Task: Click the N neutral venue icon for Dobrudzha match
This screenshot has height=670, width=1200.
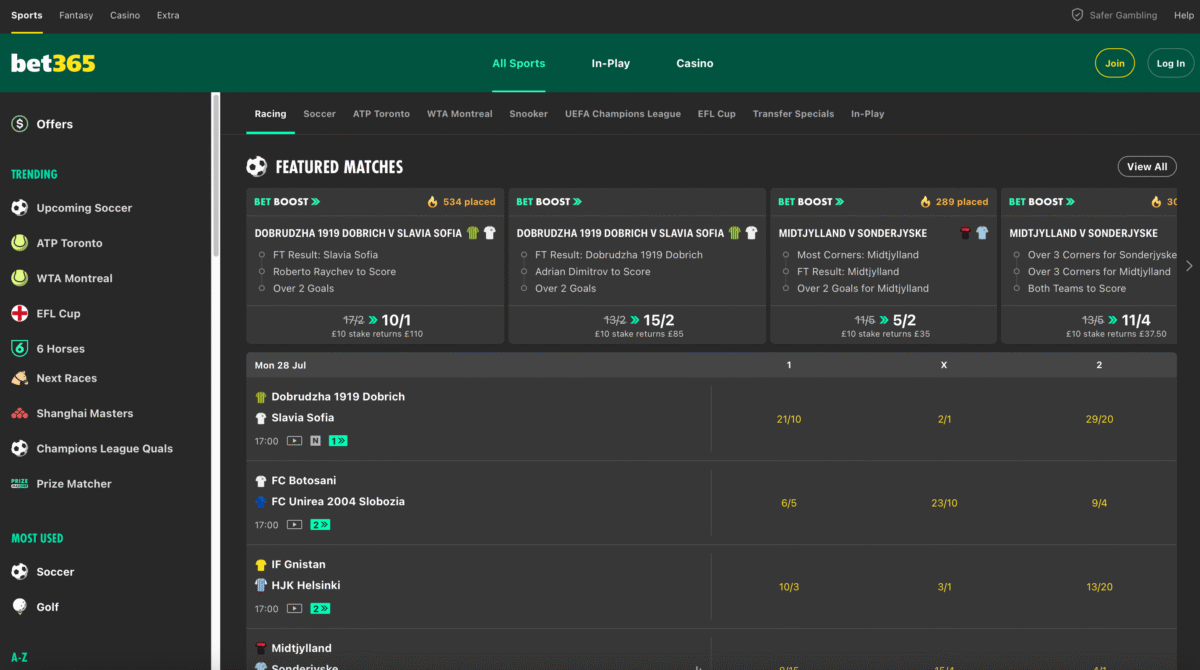Action: pos(315,440)
